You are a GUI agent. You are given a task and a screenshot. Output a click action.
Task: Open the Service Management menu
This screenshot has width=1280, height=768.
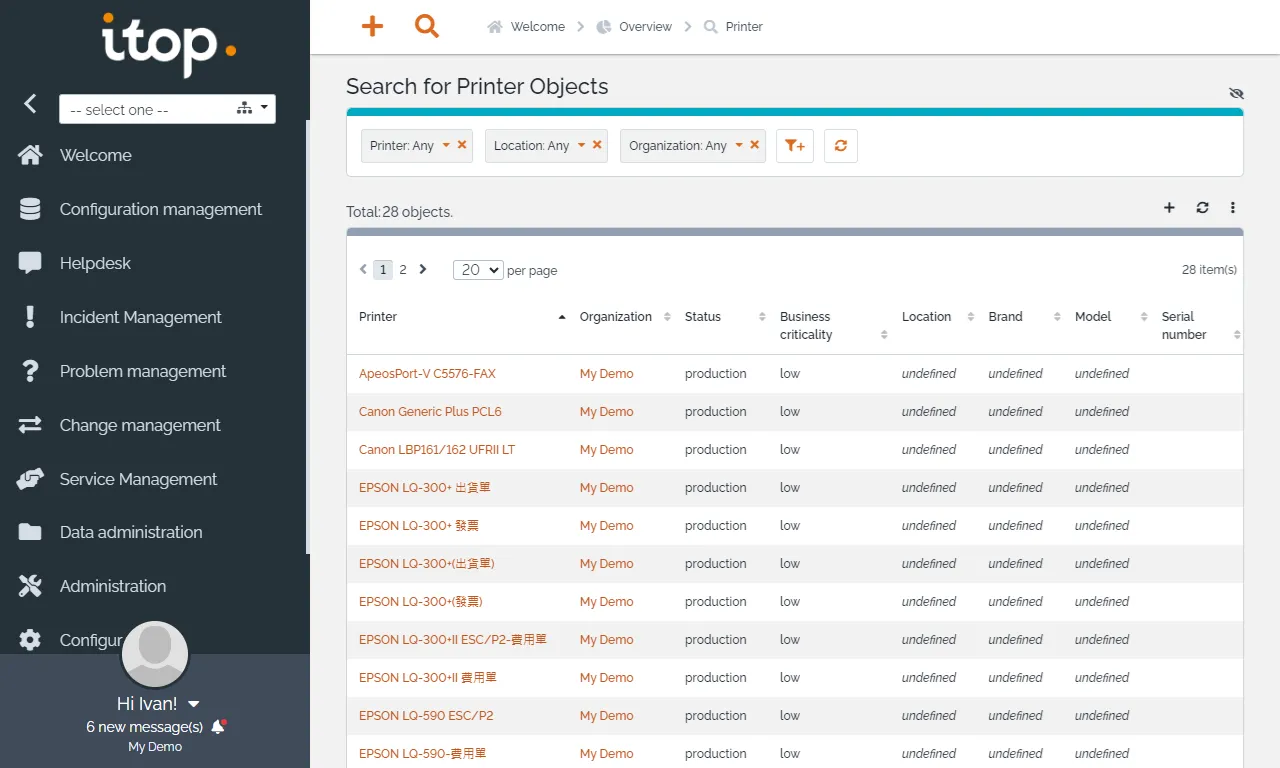tap(138, 479)
